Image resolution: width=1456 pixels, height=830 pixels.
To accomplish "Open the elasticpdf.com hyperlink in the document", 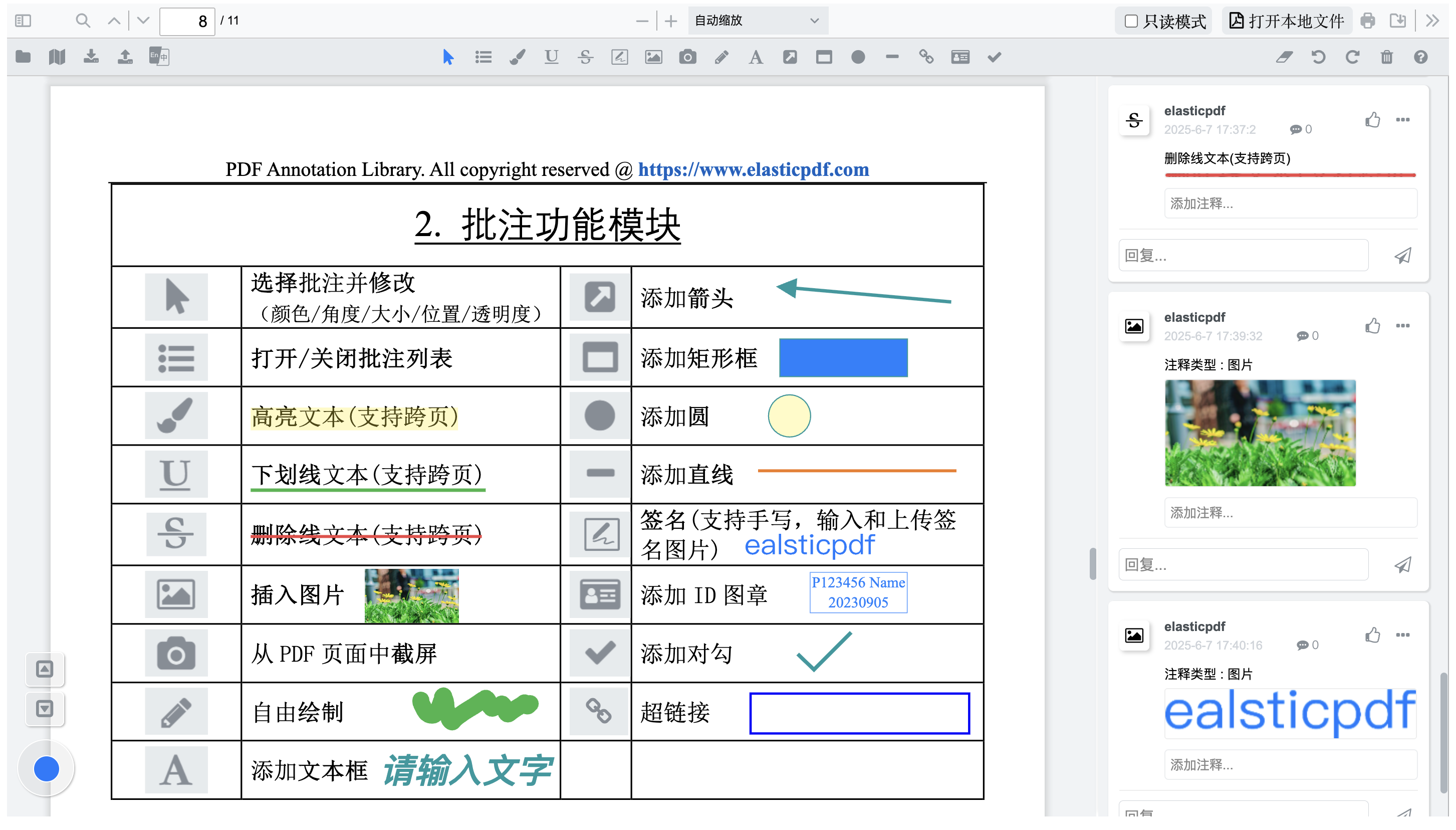I will coord(754,169).
